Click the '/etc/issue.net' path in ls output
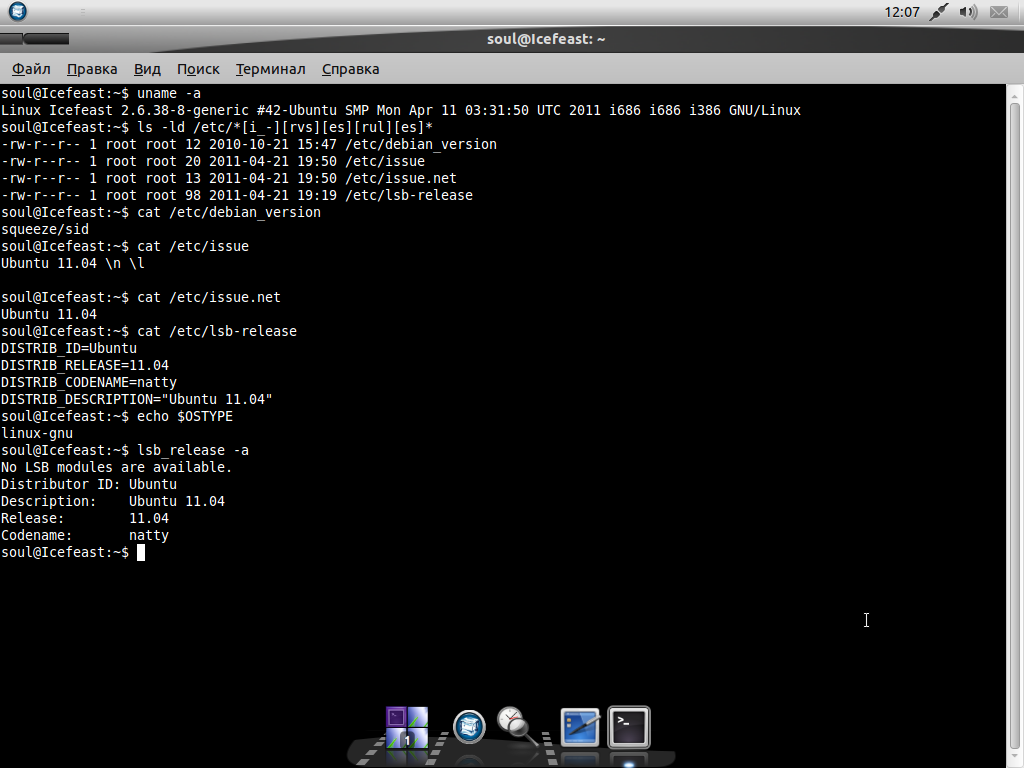This screenshot has width=1024, height=768. [x=400, y=178]
